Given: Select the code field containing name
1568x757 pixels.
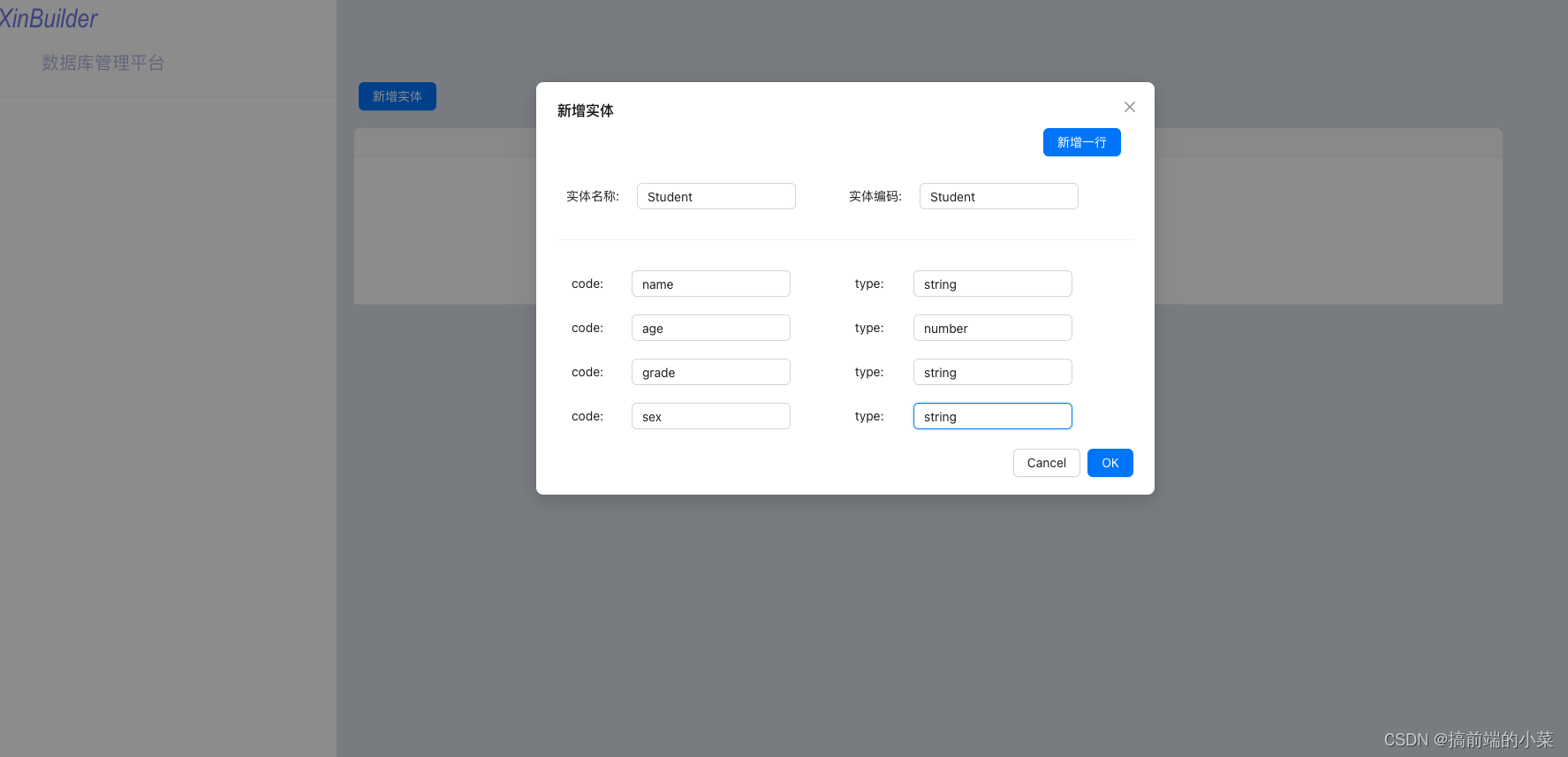Looking at the screenshot, I should tap(710, 284).
